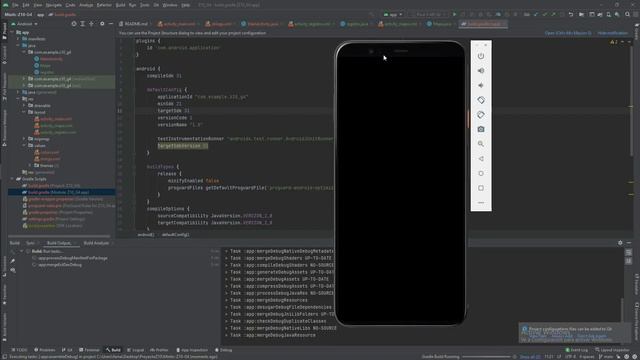Image resolution: width=640 pixels, height=360 pixels.
Task: Switch to the Sync tab in Build panel
Action: tap(30, 243)
